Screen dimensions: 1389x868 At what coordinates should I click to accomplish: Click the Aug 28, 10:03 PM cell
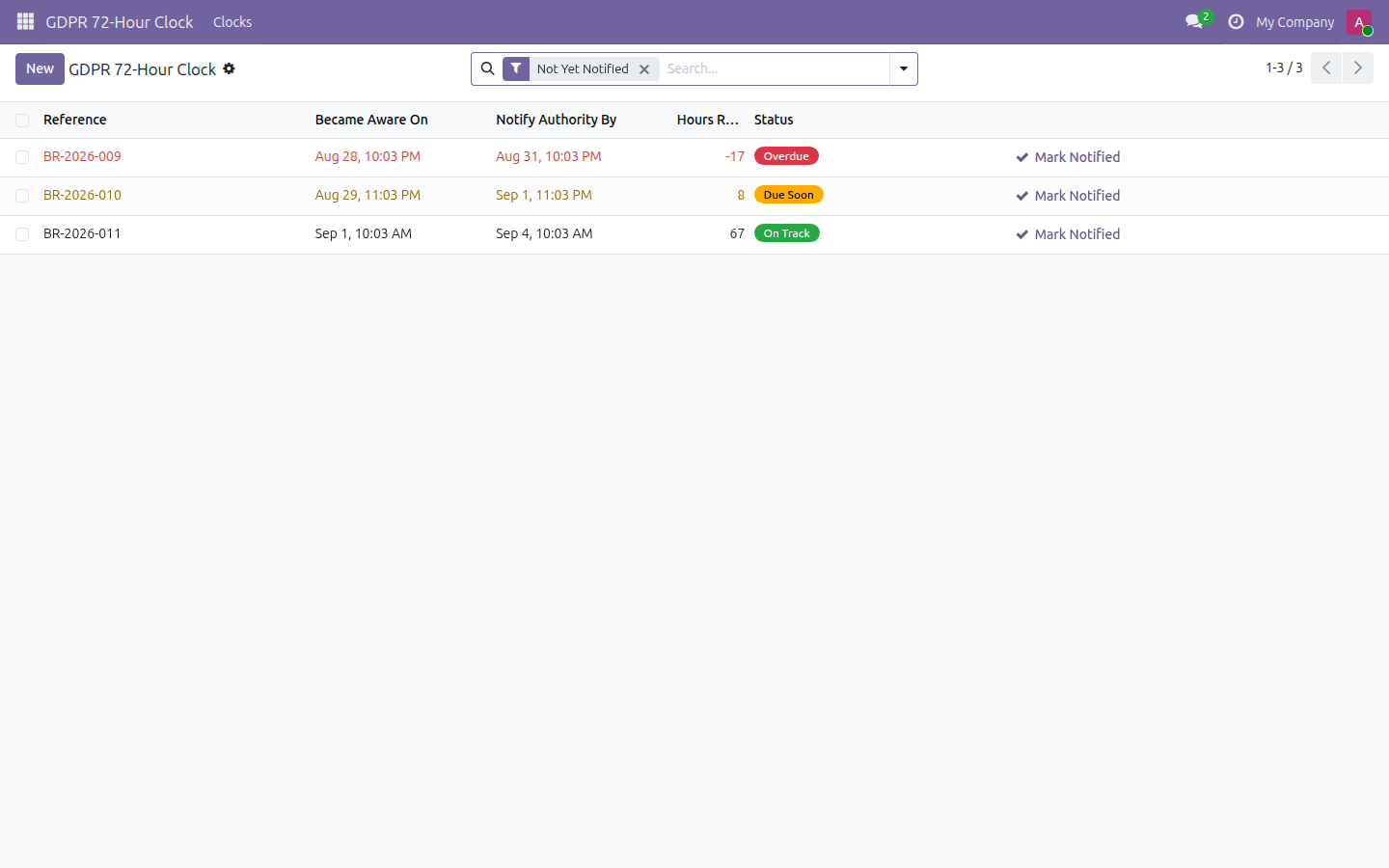pyautogui.click(x=368, y=156)
